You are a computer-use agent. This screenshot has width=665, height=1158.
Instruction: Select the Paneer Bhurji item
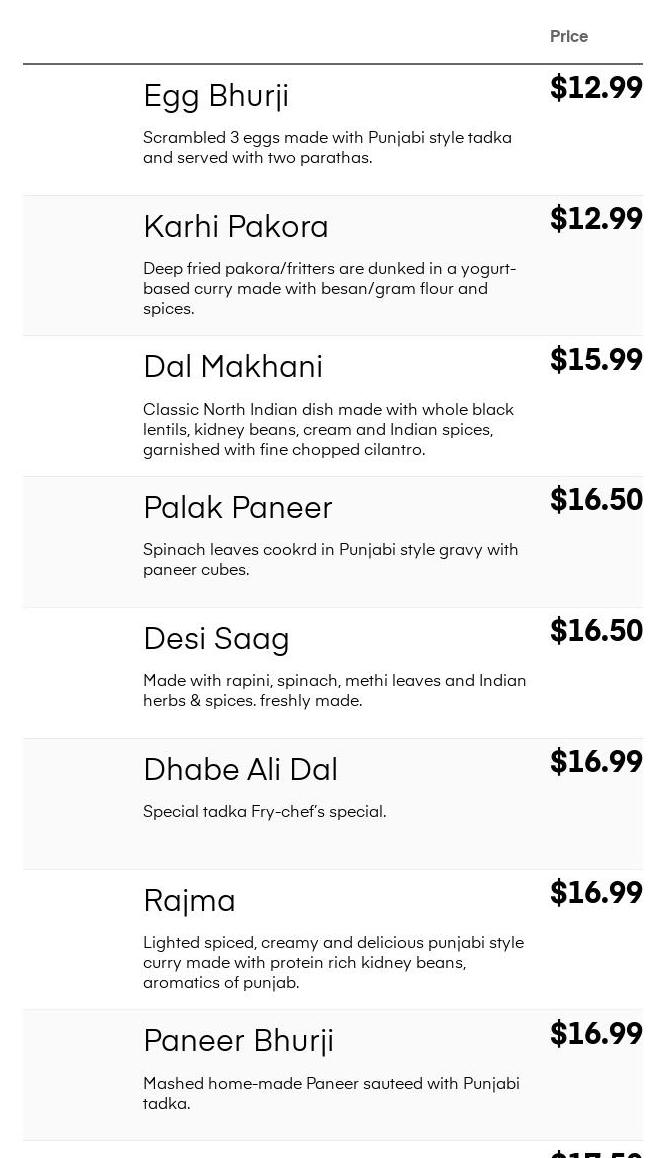(x=238, y=1041)
